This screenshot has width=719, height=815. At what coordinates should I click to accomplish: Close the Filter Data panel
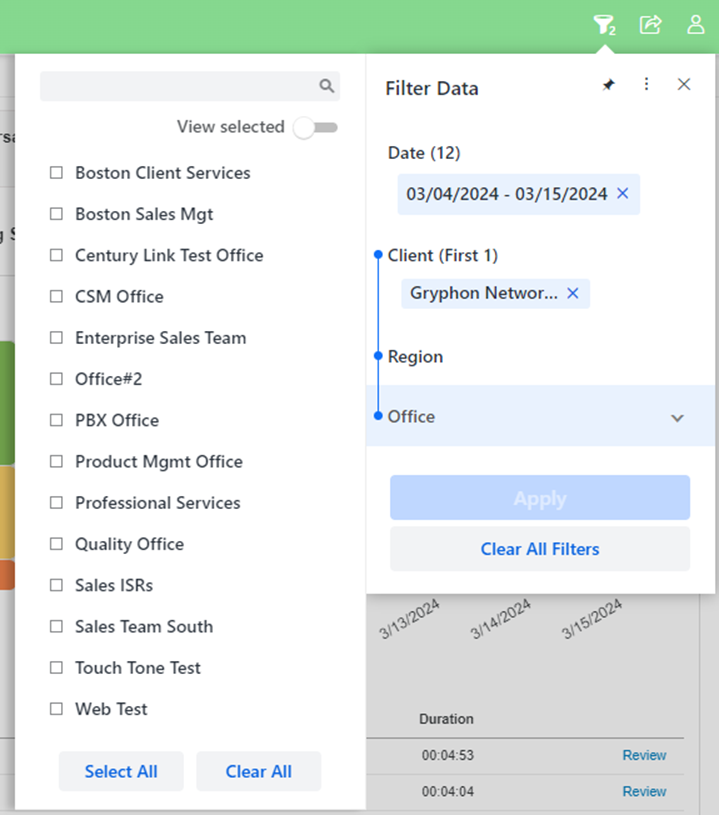pyautogui.click(x=684, y=84)
